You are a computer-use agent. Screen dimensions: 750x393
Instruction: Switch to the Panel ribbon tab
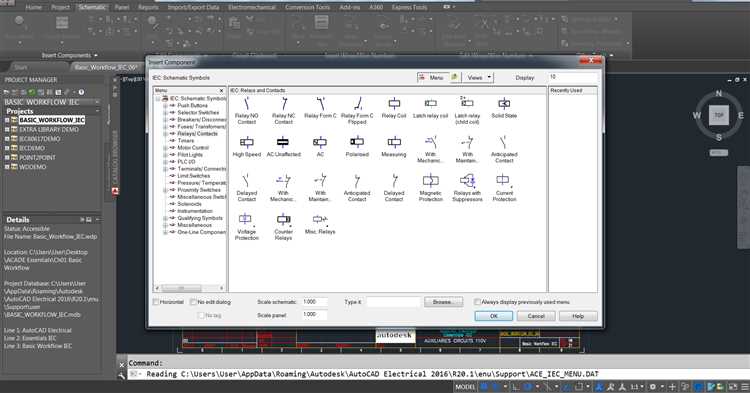pyautogui.click(x=122, y=7)
